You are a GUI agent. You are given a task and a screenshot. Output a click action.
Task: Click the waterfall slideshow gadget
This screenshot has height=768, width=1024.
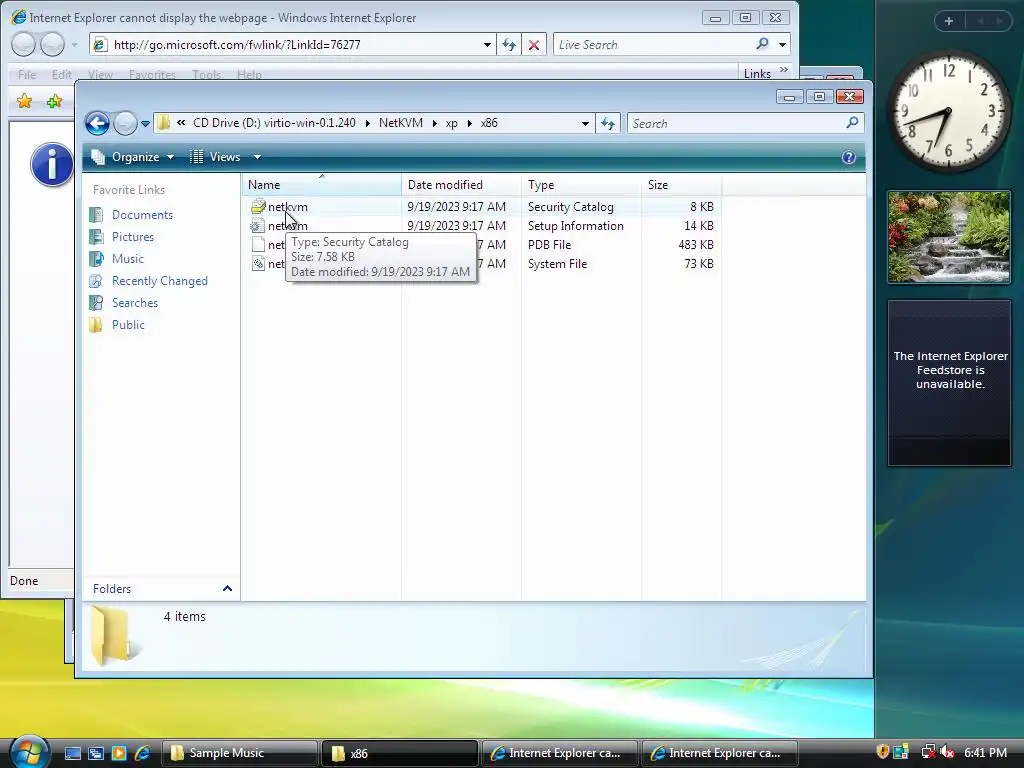point(949,238)
